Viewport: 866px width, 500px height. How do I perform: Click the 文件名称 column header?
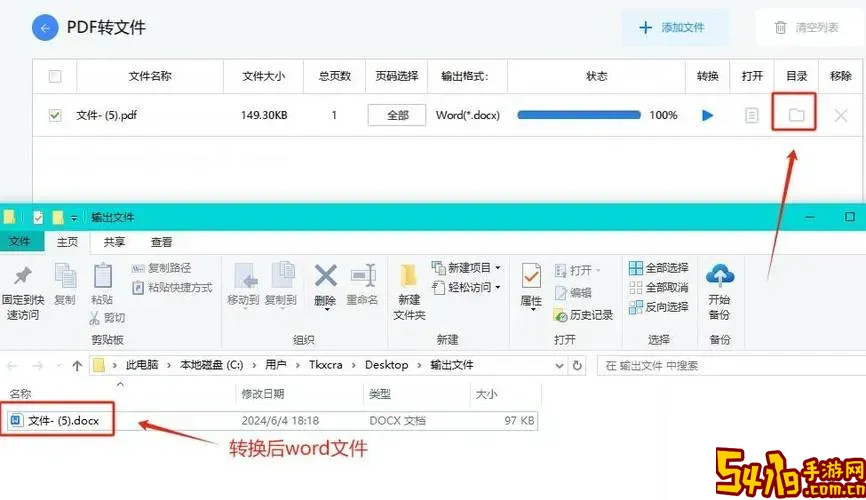(x=150, y=76)
